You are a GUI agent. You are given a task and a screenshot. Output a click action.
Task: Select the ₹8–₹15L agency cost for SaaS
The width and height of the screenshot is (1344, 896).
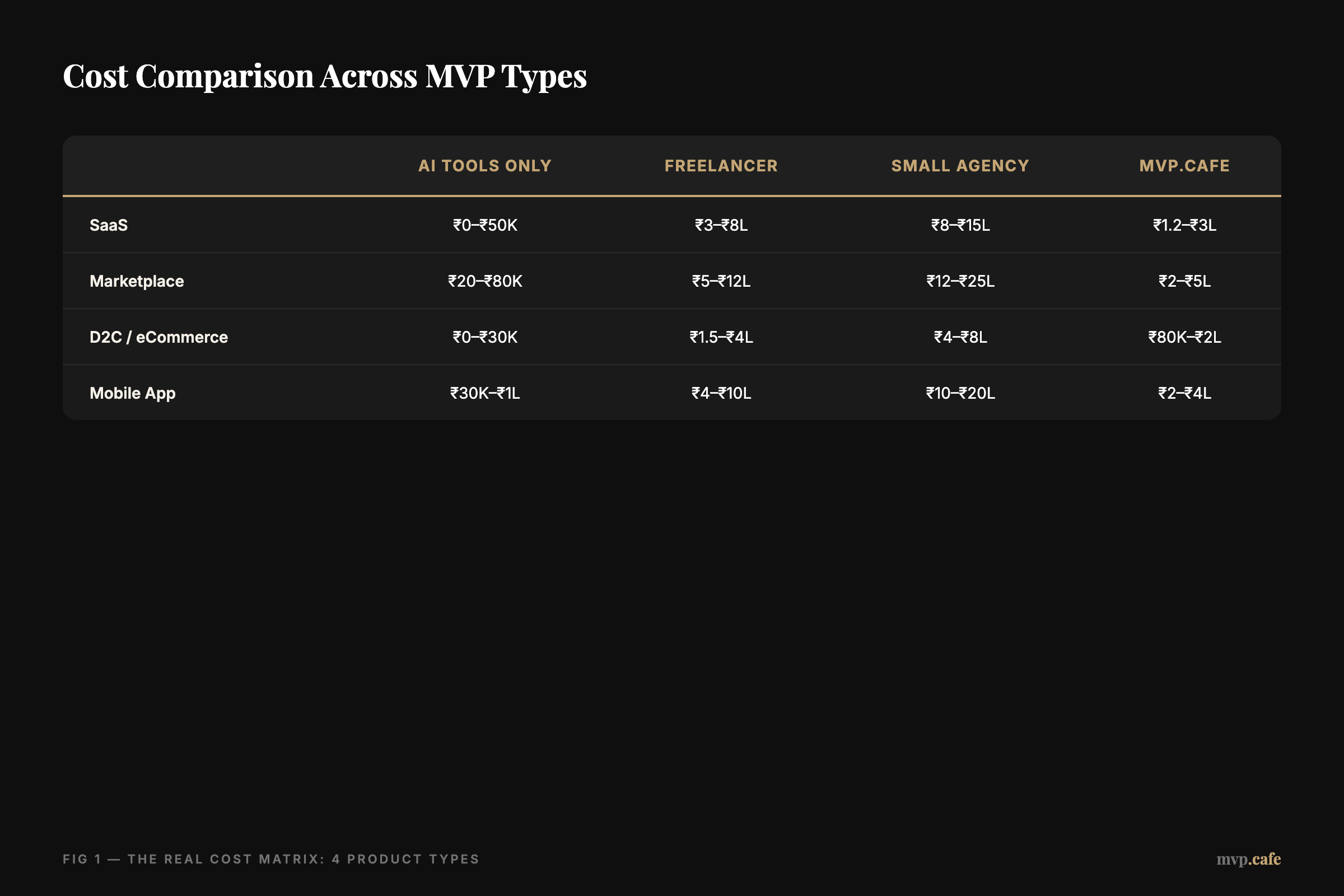coord(959,225)
